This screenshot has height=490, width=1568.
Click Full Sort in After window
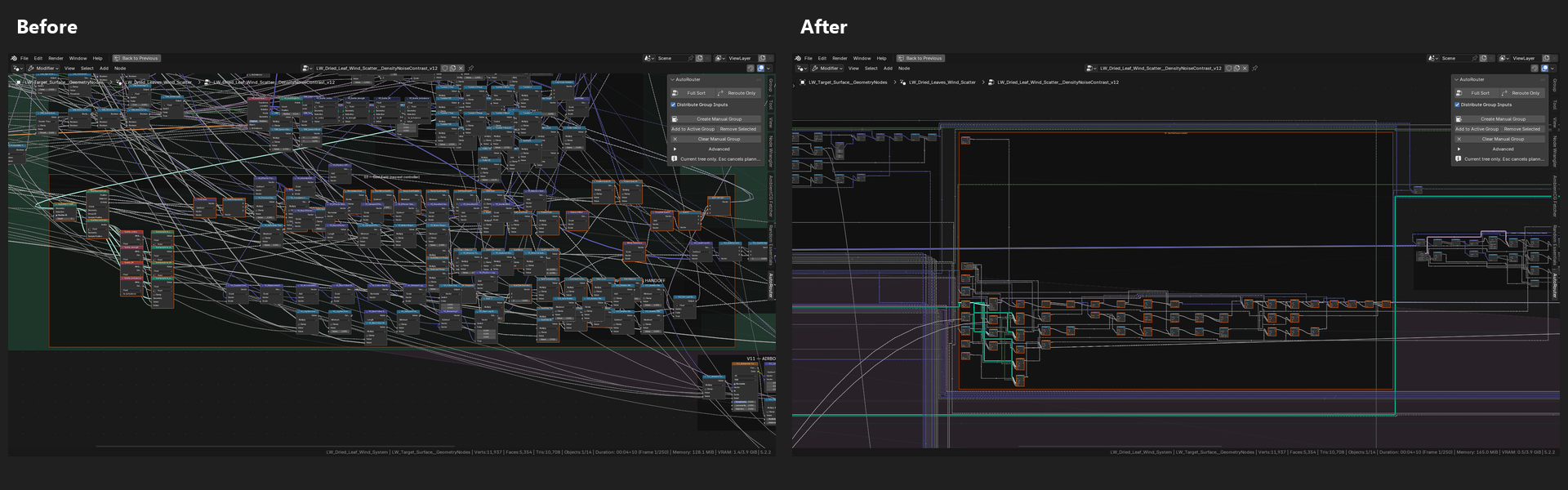tap(1477, 93)
